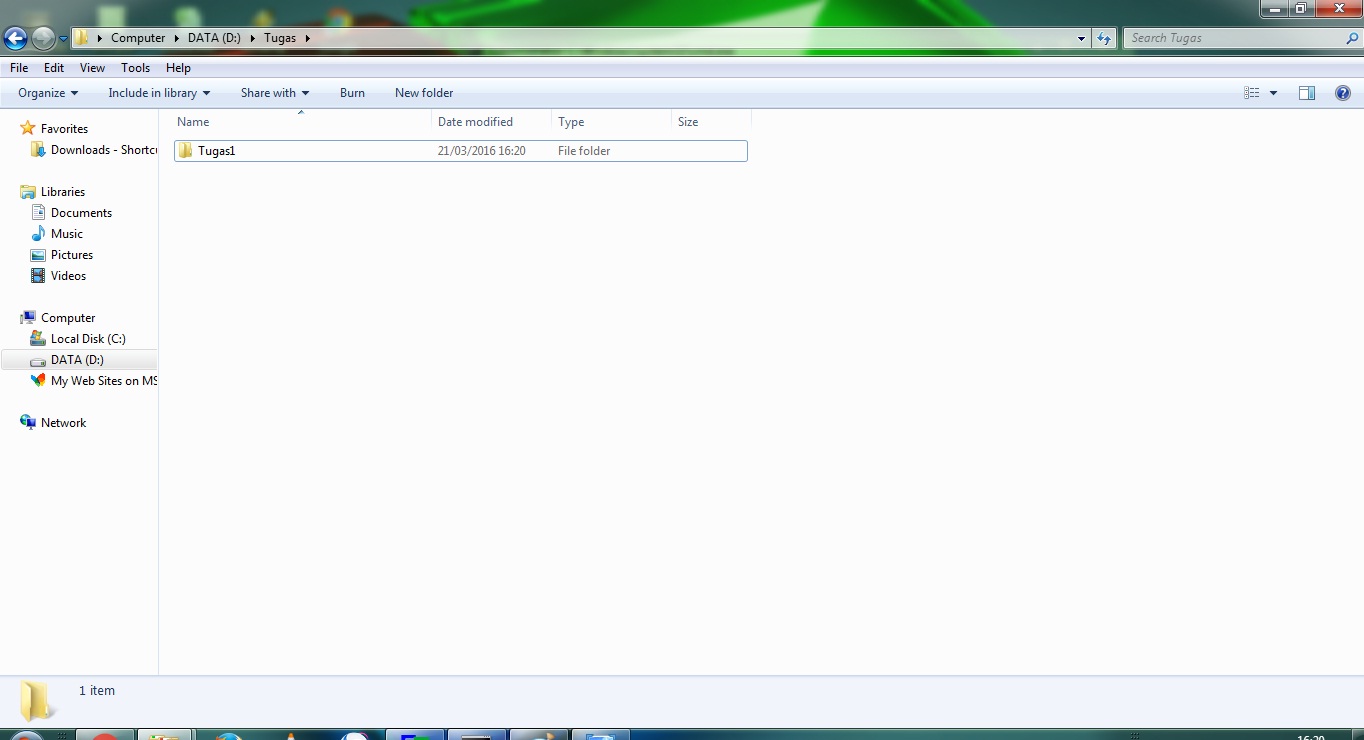1364x740 pixels.
Task: Open Windows Explorer Help via the question-mark icon
Action: (1344, 92)
